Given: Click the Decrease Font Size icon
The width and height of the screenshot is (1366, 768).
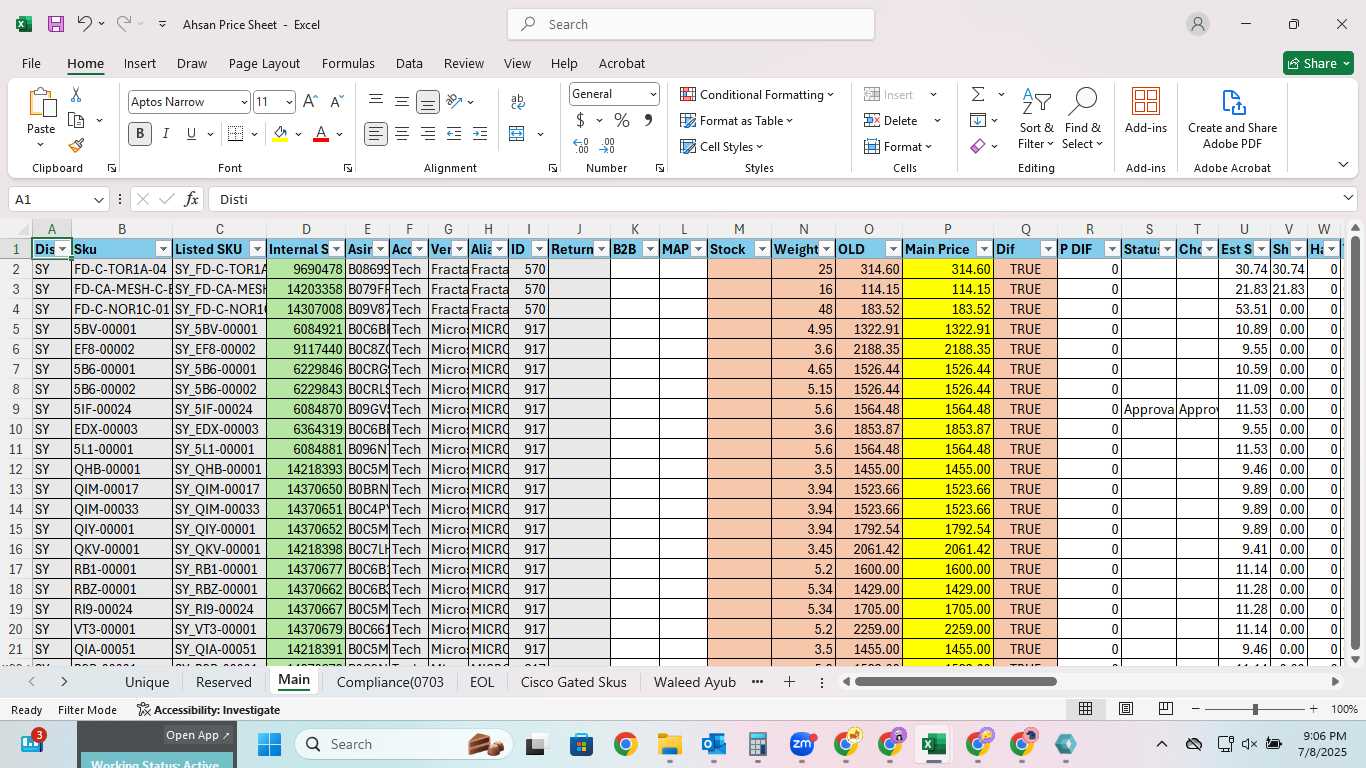Looking at the screenshot, I should click(336, 102).
